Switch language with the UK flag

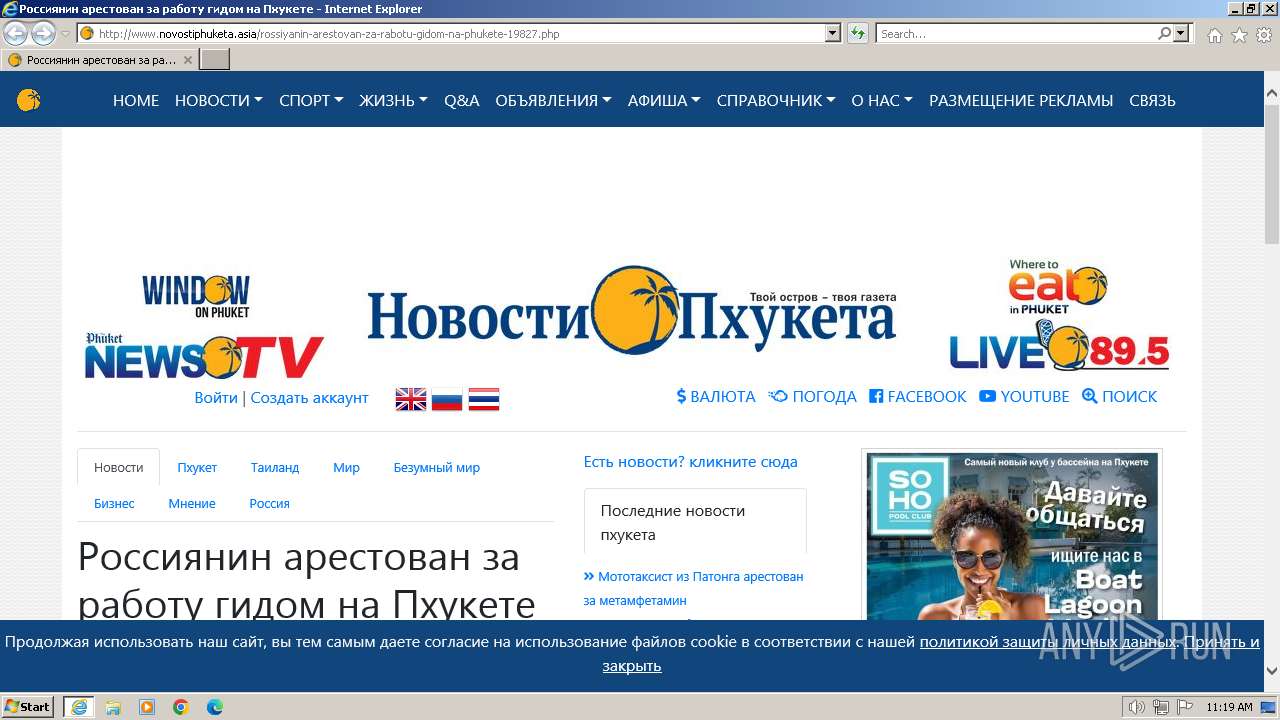tap(411, 399)
